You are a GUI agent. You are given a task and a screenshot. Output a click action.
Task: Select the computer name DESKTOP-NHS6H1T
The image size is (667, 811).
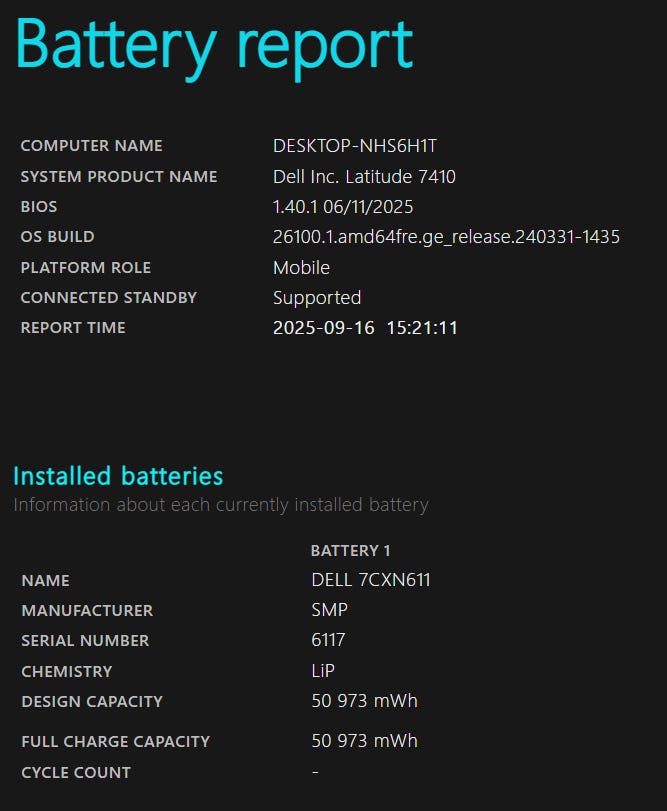[x=354, y=146]
